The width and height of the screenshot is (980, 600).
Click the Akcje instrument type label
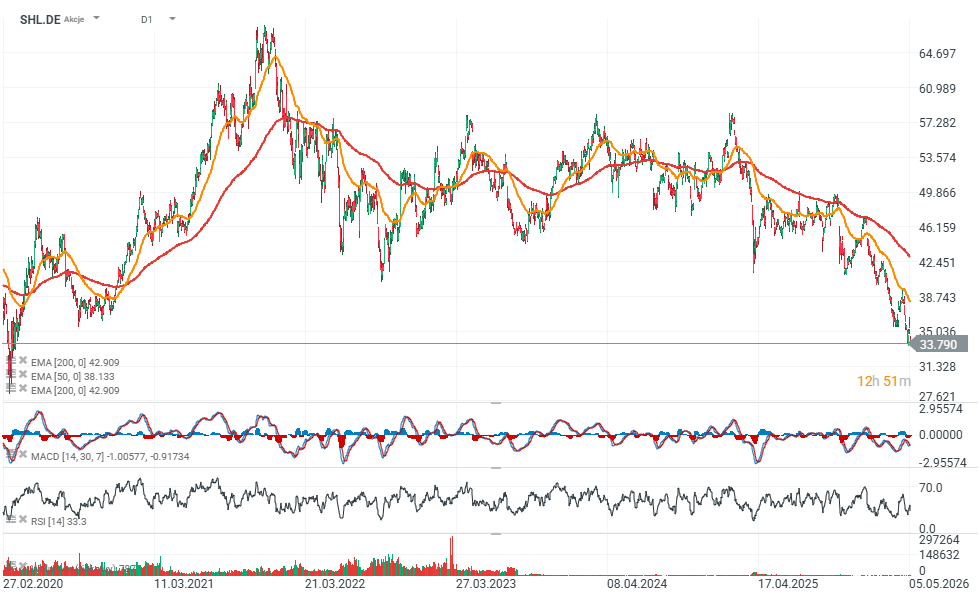pos(74,19)
